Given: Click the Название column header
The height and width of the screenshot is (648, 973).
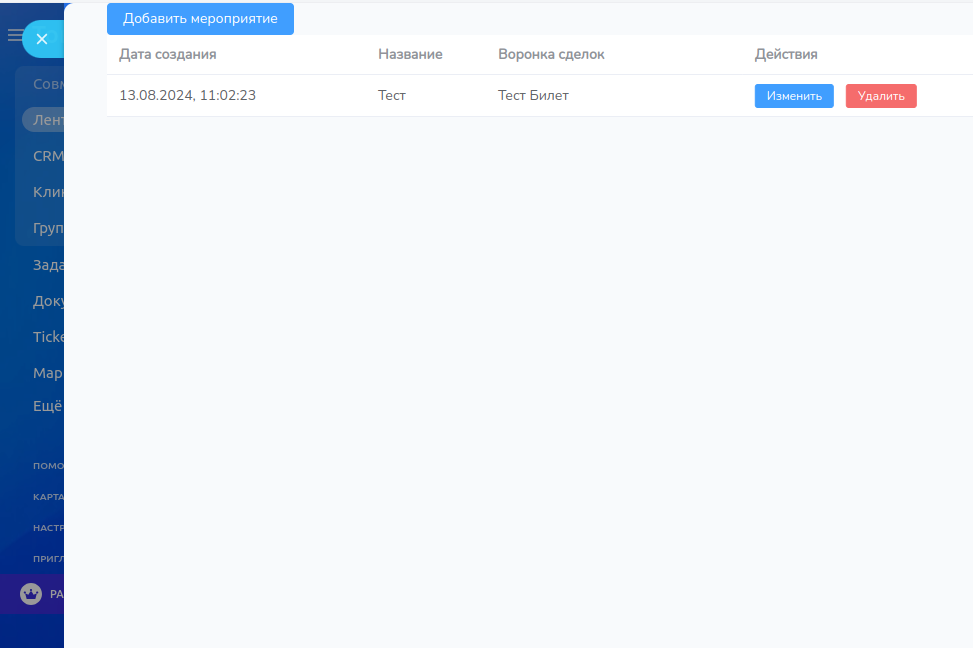Looking at the screenshot, I should (410, 55).
